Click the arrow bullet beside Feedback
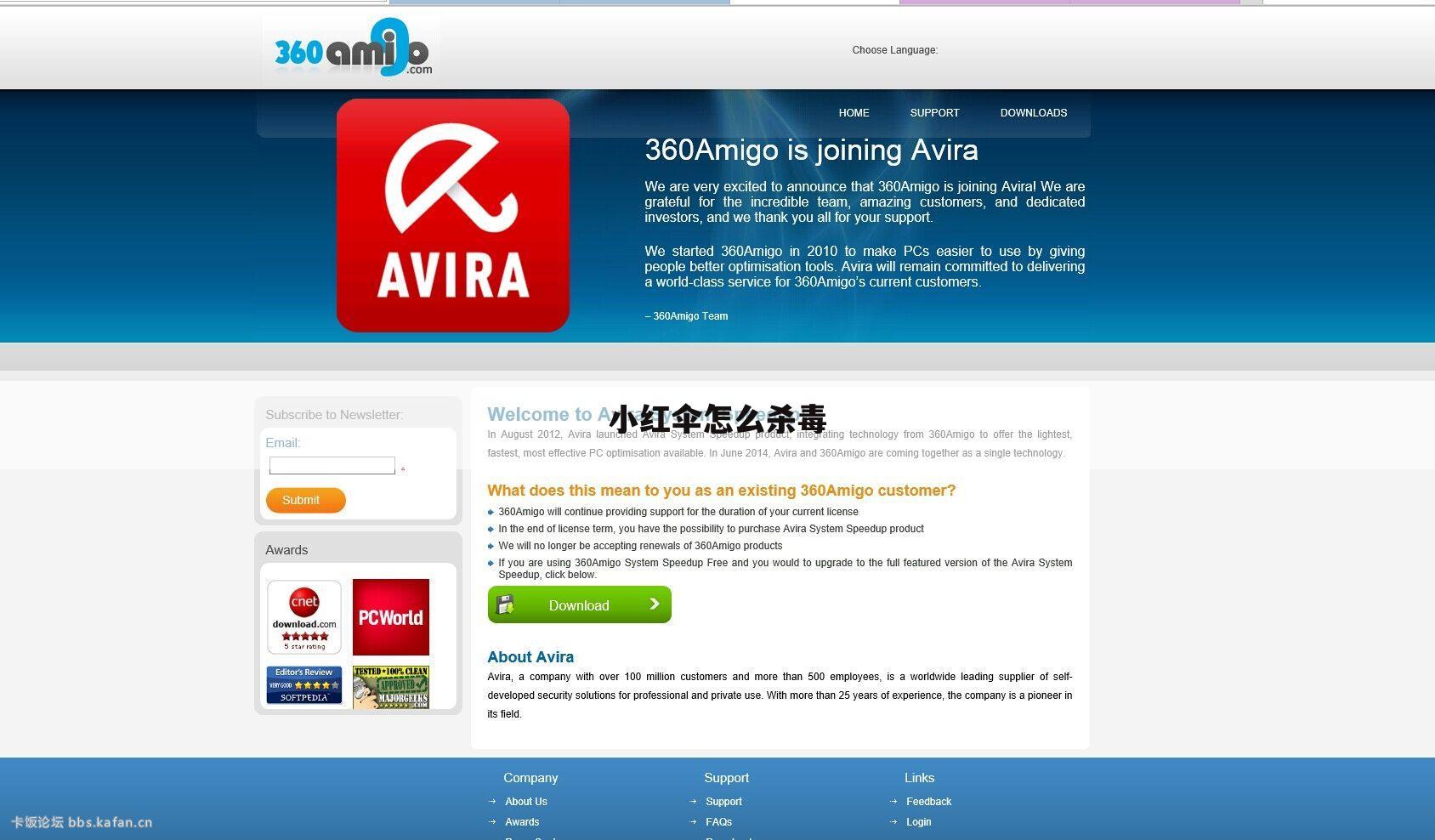Screen dimensions: 1435x840 [x=893, y=802]
